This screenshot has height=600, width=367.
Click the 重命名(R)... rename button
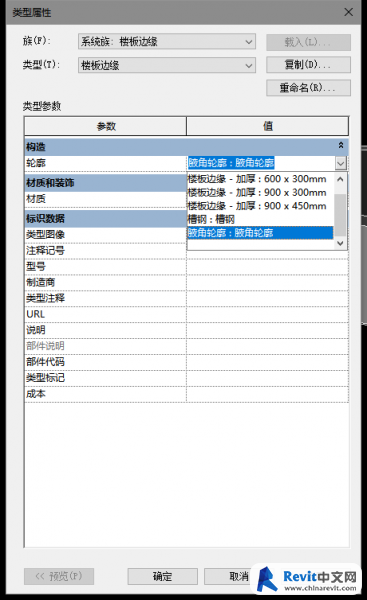[308, 88]
